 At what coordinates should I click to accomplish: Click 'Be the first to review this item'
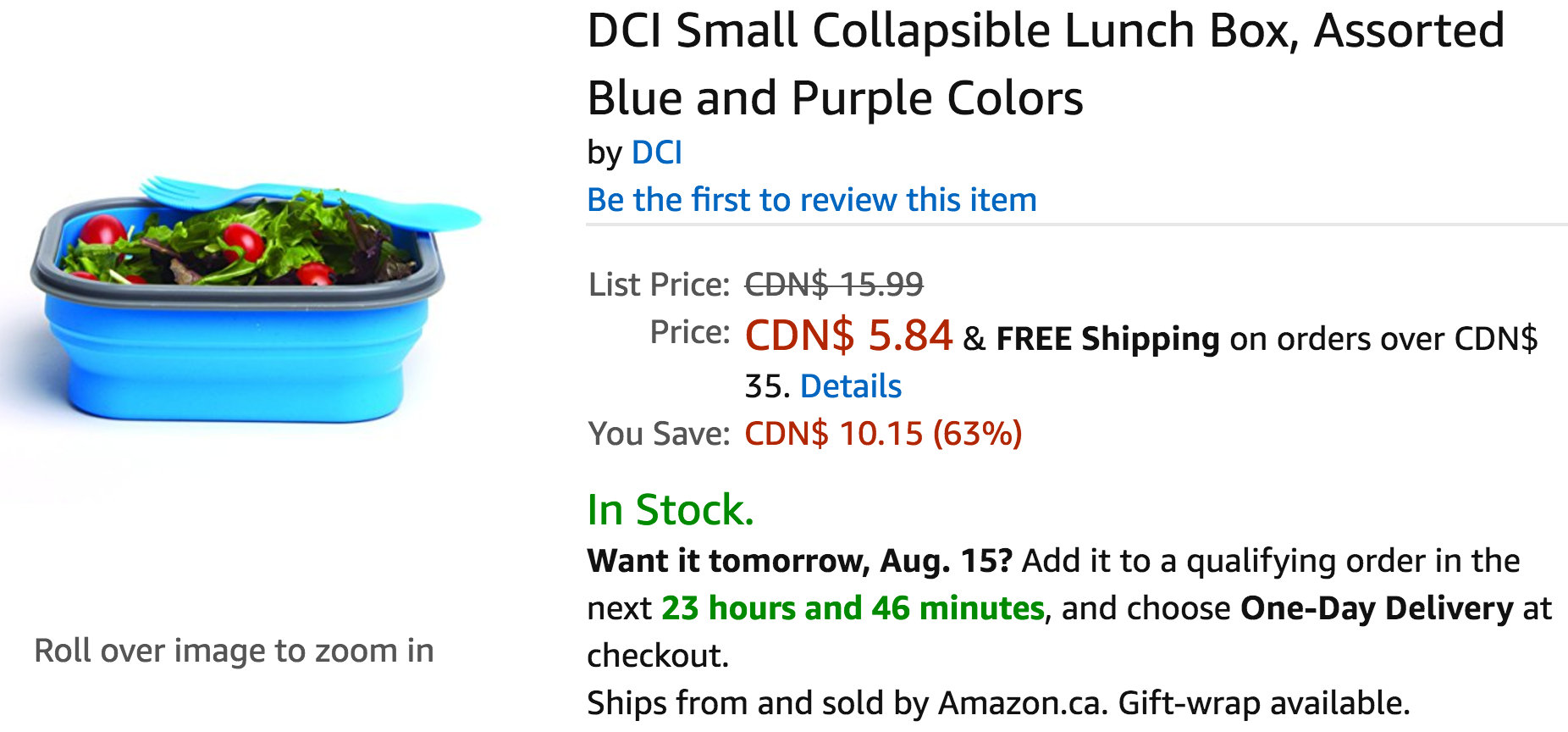pos(812,200)
